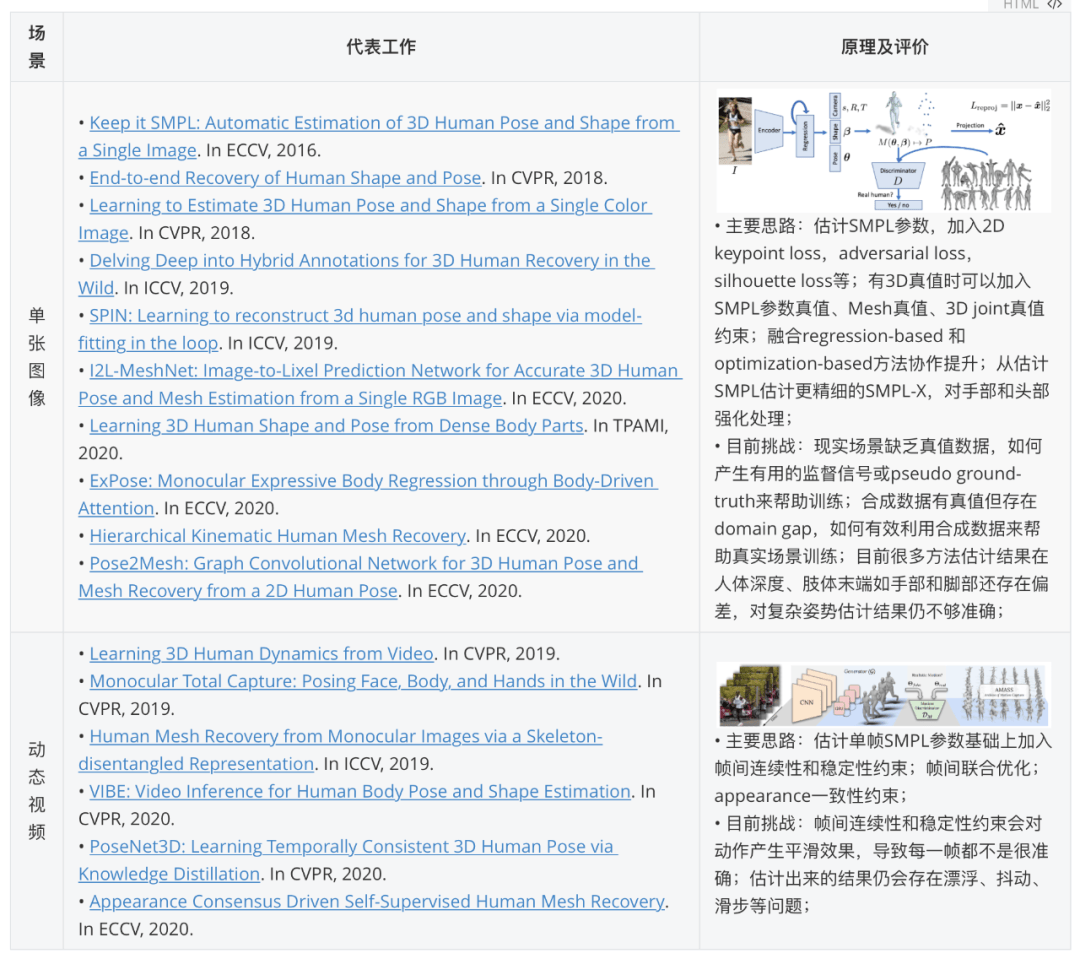The width and height of the screenshot is (1080, 959).
Task: Select the '代表工作' column header
Action: pos(381,47)
